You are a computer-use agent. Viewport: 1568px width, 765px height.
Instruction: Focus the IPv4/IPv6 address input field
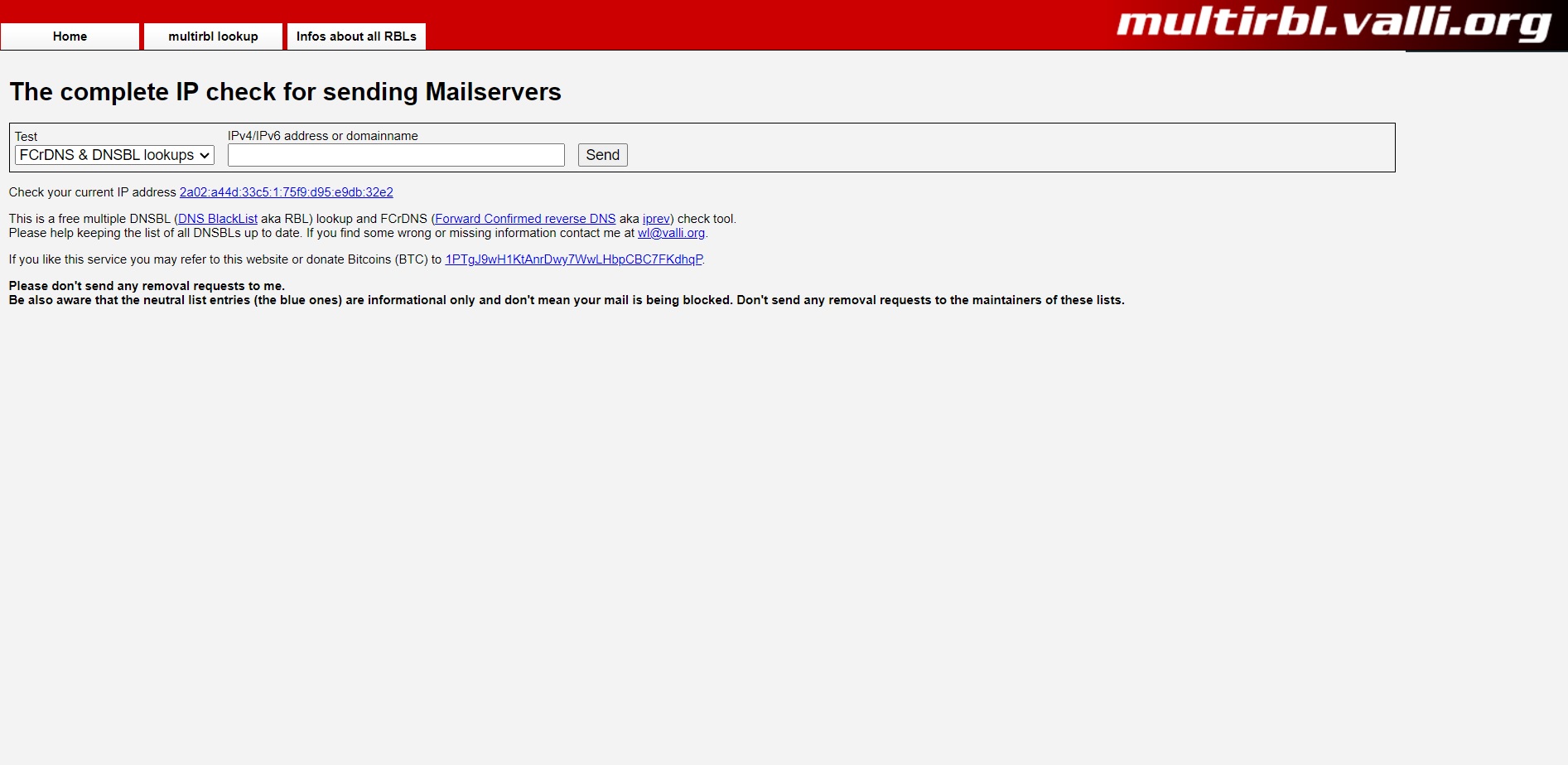point(396,155)
